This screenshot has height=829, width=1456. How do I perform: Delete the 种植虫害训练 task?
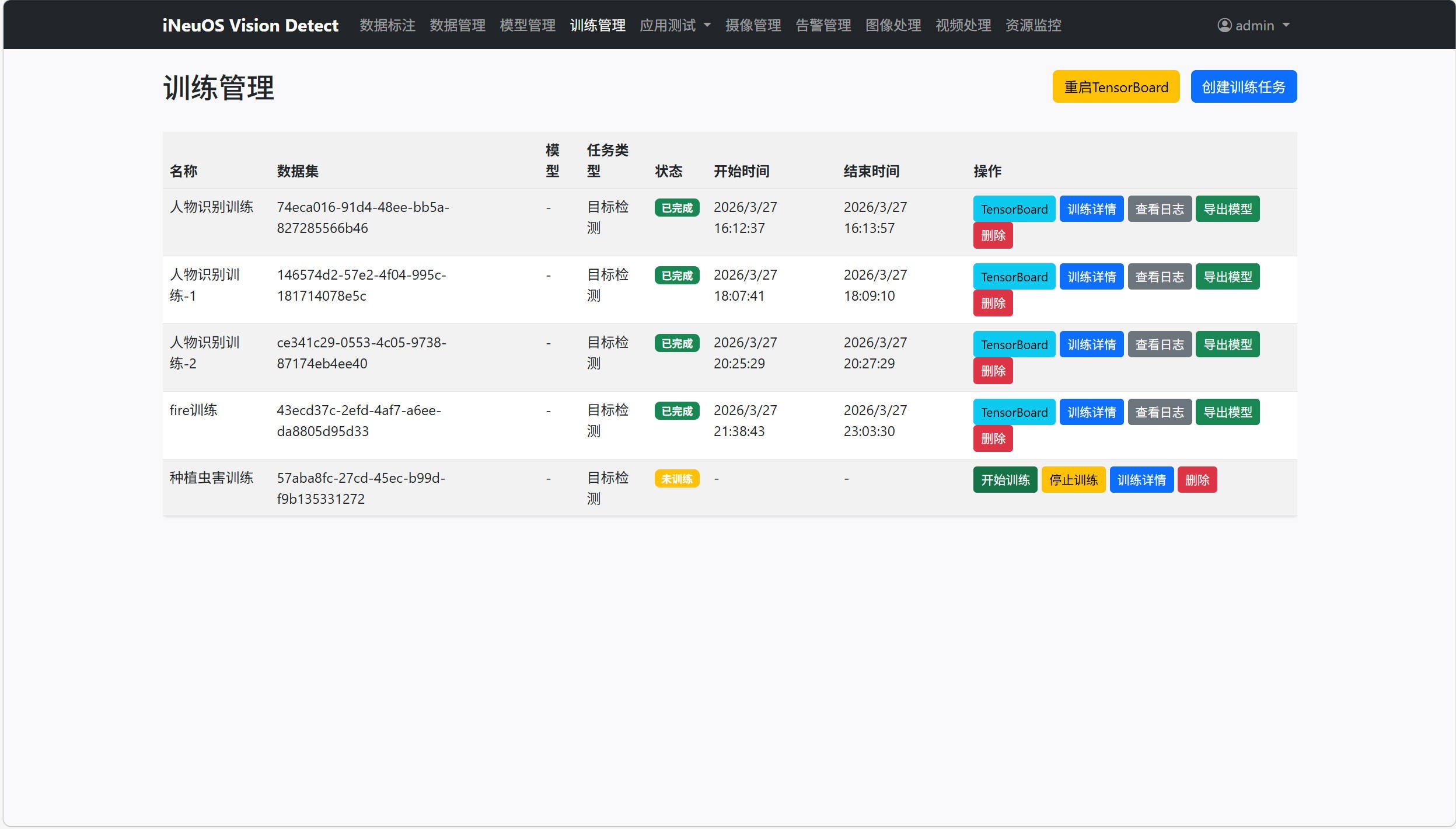pos(1197,480)
